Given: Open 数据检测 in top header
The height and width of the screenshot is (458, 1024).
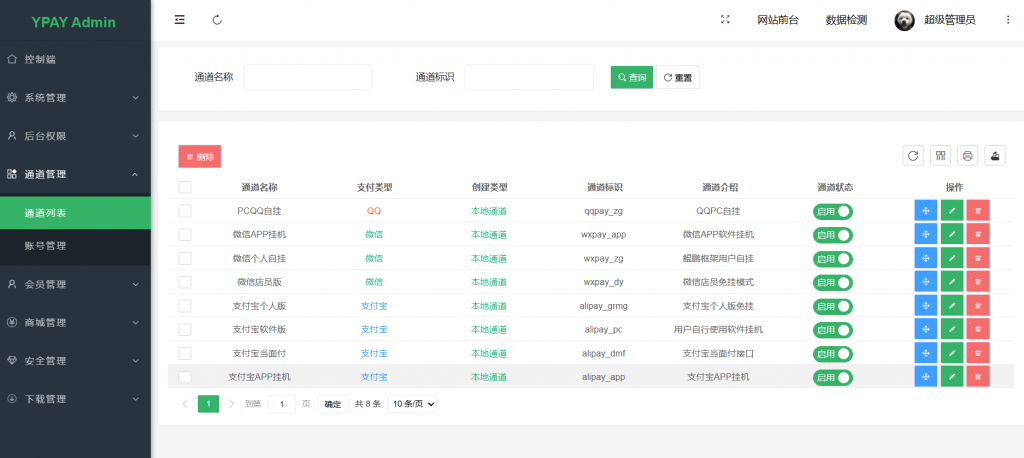Looking at the screenshot, I should coord(846,20).
